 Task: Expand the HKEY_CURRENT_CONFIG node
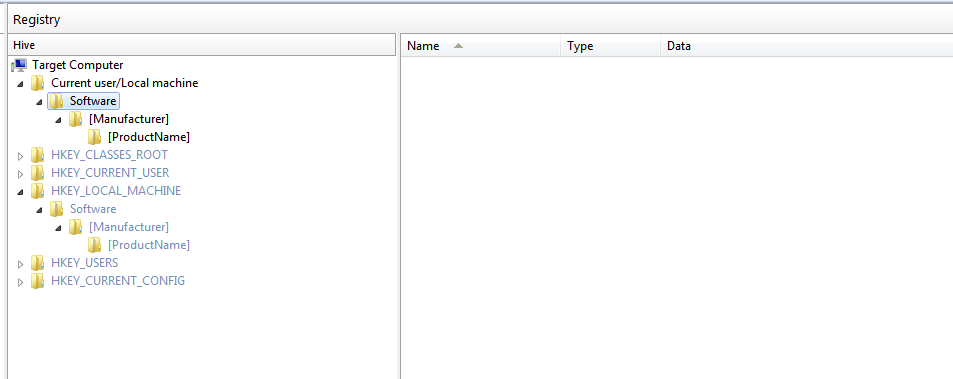(x=21, y=282)
